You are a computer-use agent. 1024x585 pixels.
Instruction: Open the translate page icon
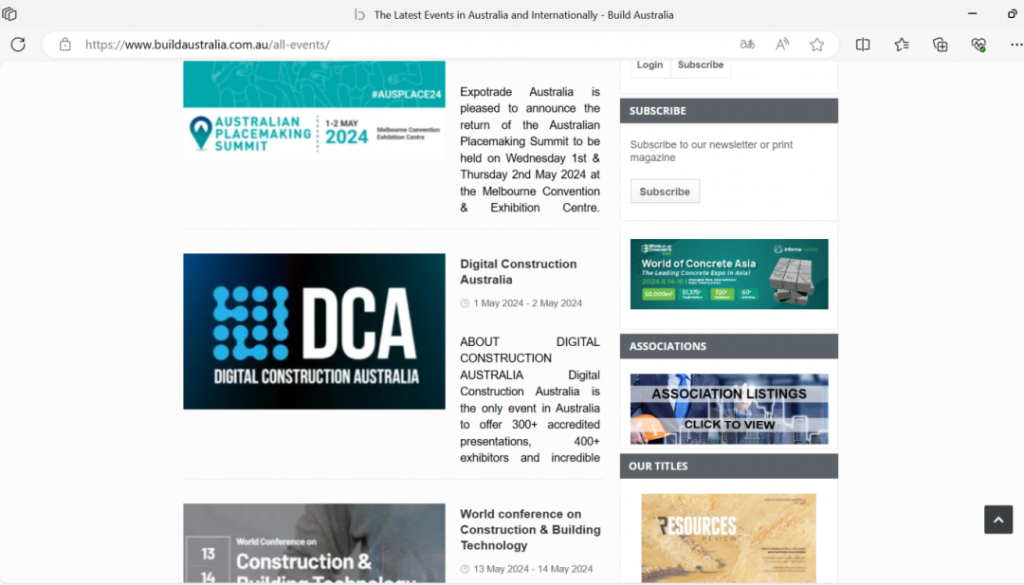pos(747,44)
